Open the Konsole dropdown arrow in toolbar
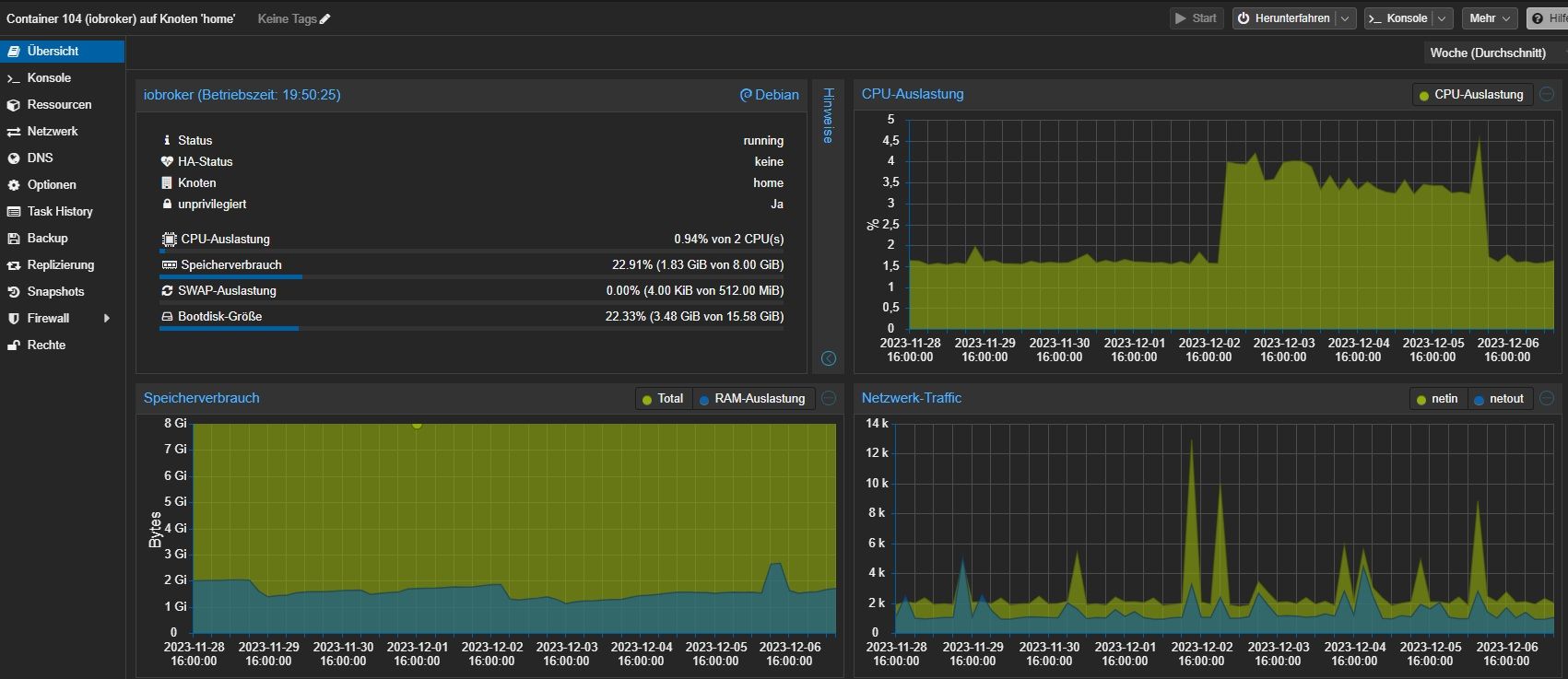The image size is (1568, 679). coord(1443,18)
